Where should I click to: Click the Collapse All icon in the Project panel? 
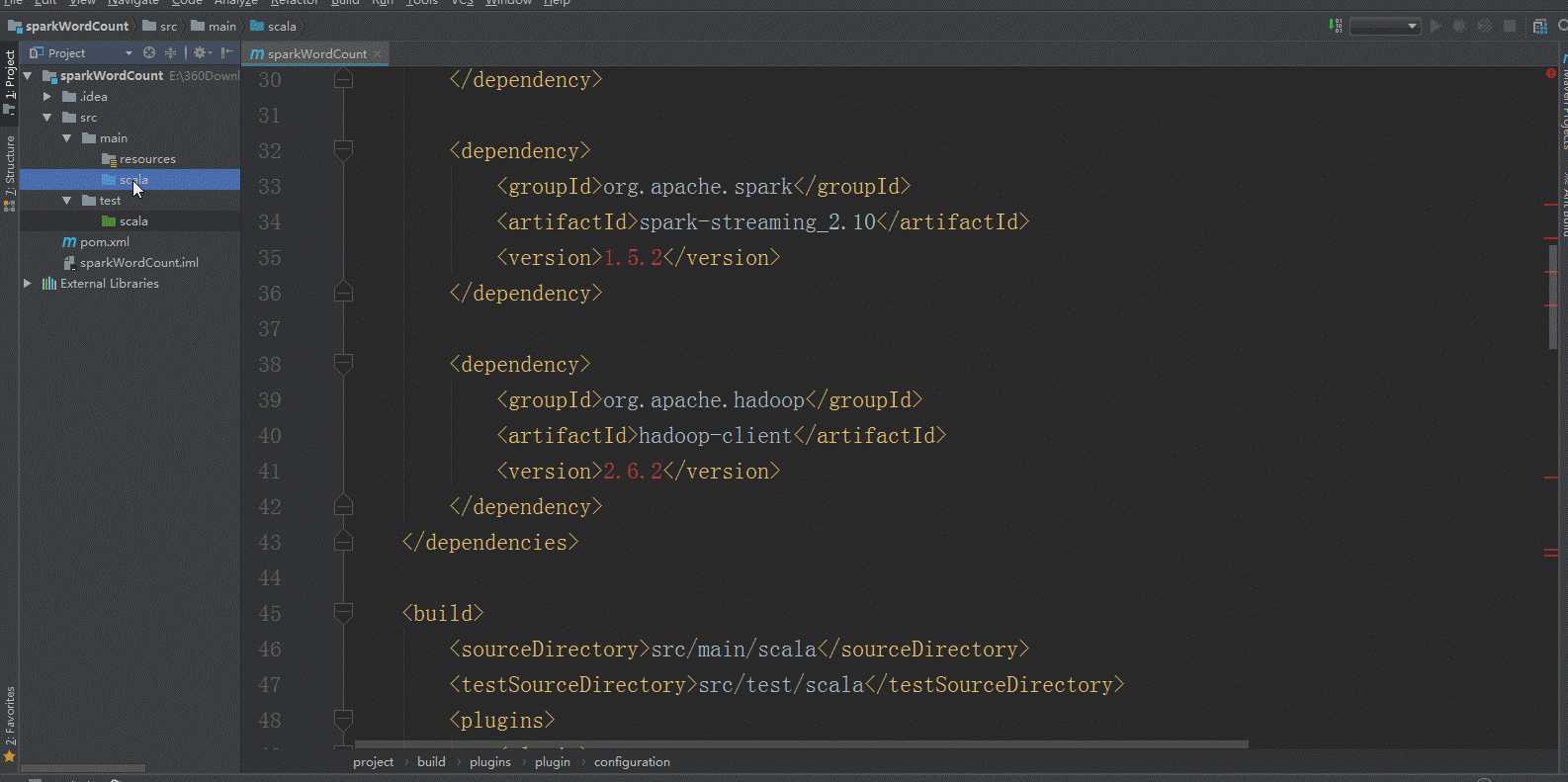[170, 52]
